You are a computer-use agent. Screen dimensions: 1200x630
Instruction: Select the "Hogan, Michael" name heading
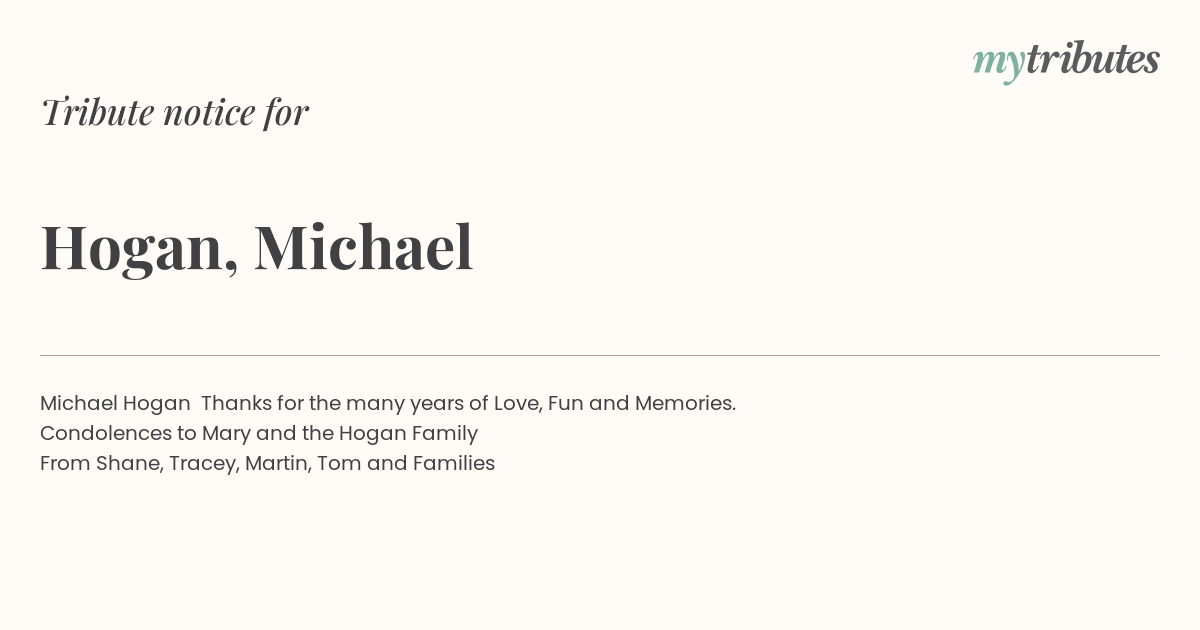257,248
